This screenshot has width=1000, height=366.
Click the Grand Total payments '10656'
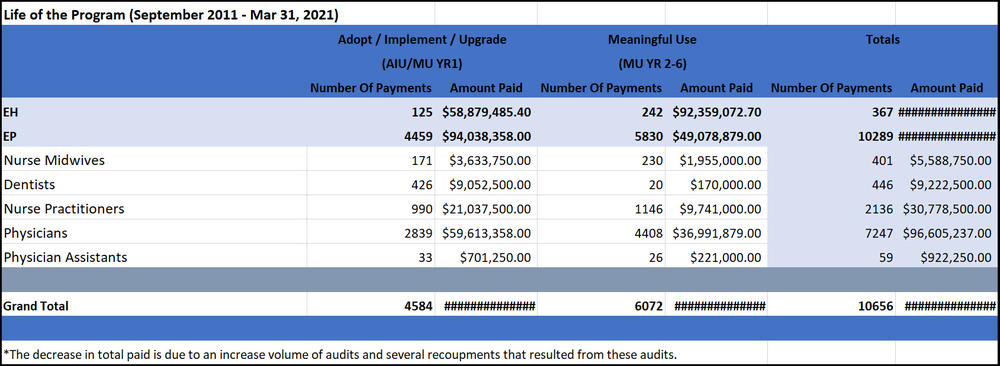[x=876, y=306]
